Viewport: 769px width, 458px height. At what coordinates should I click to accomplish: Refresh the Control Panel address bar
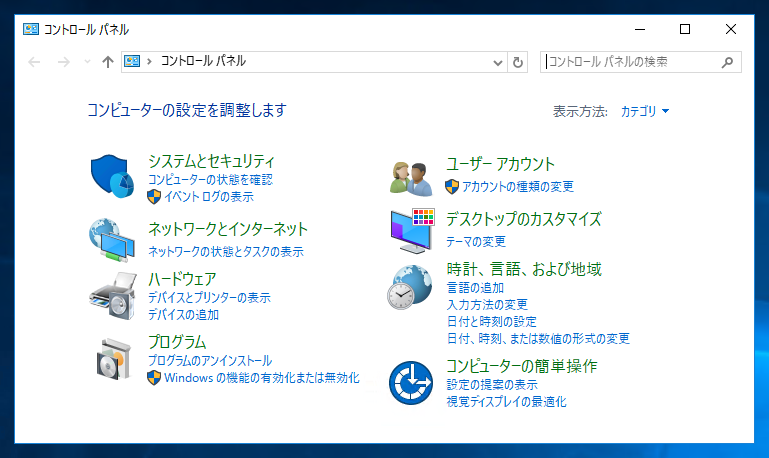coord(517,62)
